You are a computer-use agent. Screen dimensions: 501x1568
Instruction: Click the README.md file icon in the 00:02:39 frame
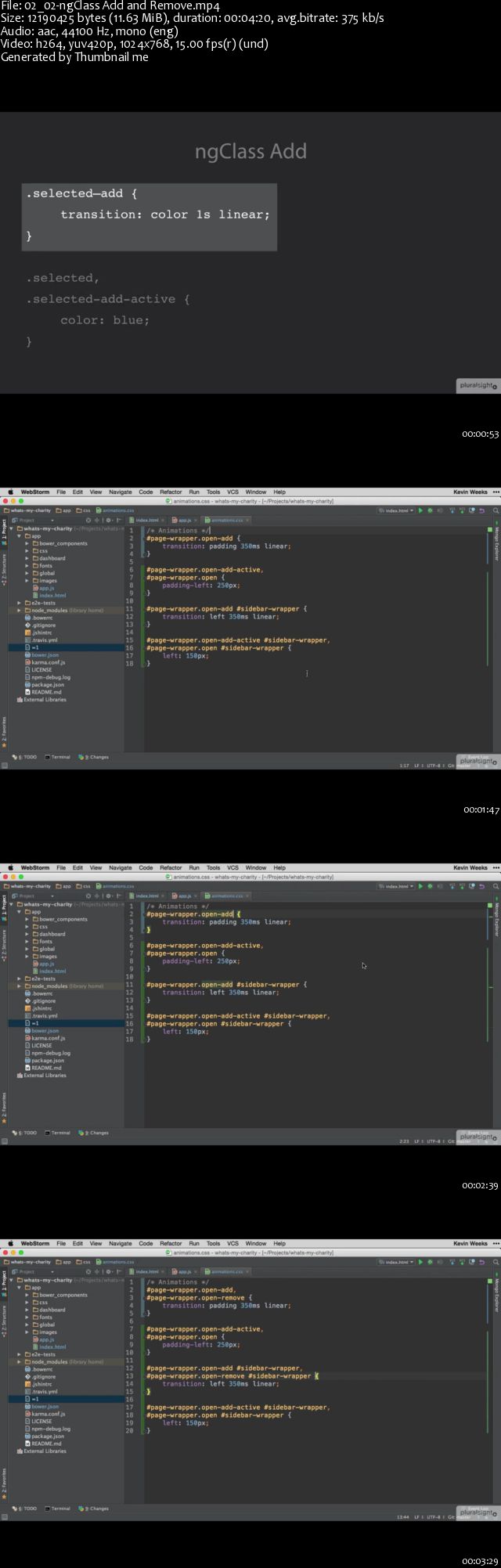(28, 1068)
